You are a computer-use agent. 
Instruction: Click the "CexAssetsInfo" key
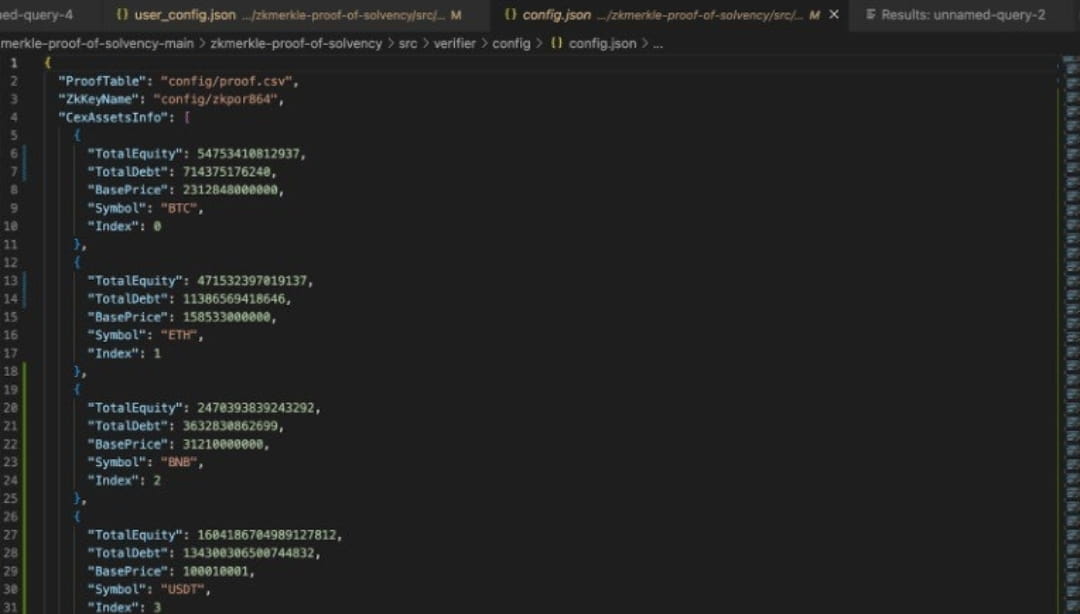click(x=113, y=117)
